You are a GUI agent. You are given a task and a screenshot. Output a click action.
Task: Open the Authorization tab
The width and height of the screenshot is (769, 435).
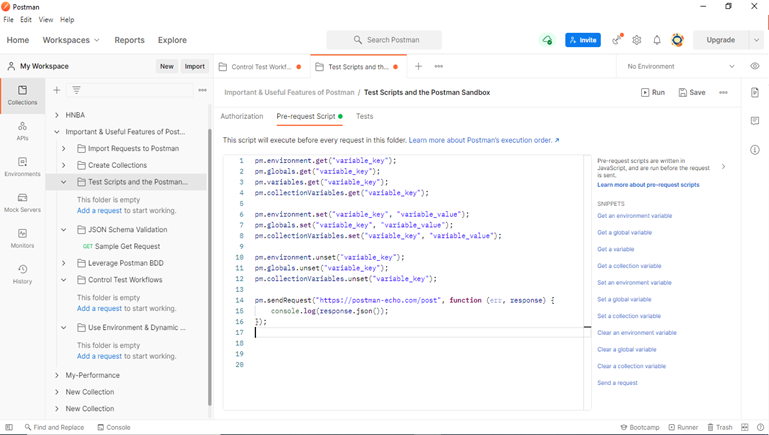242,116
